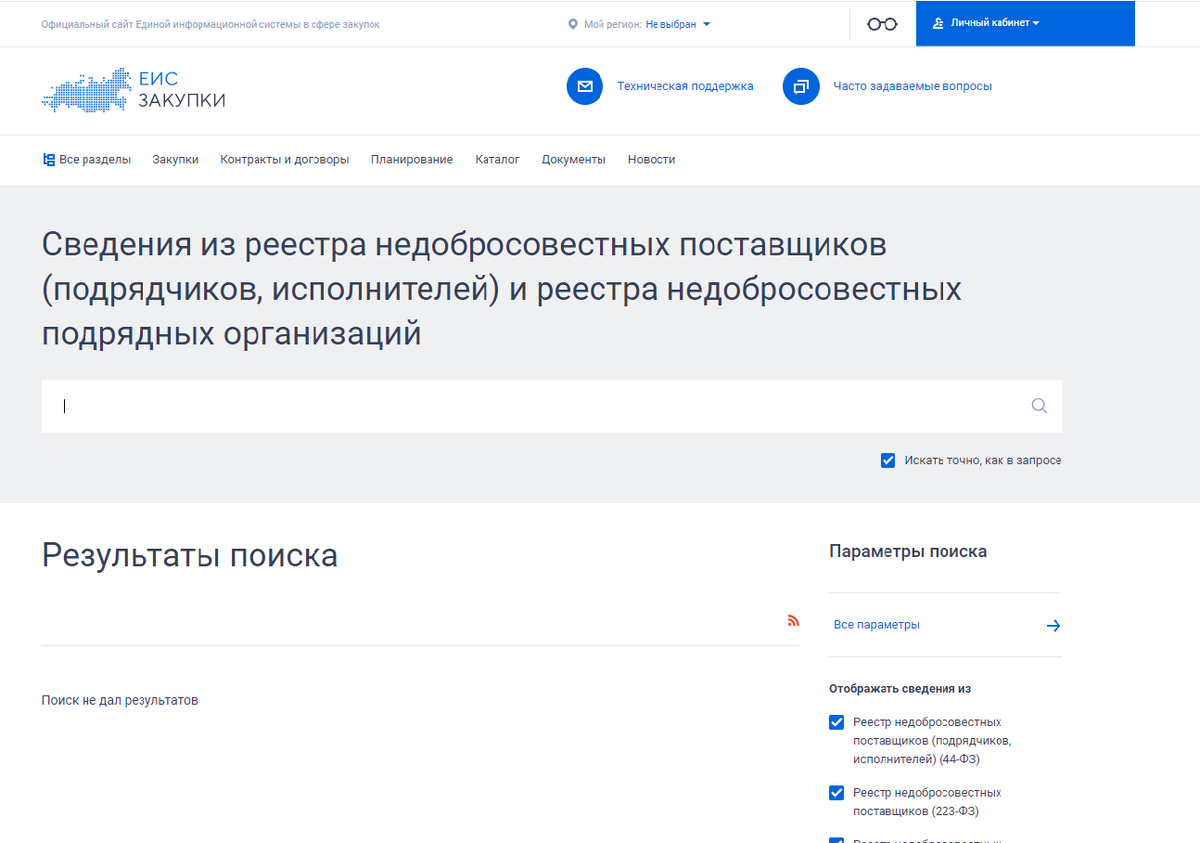The height and width of the screenshot is (843, 1200).
Task: Disable the 44-ФЗ registry checkbox
Action: coord(836,722)
